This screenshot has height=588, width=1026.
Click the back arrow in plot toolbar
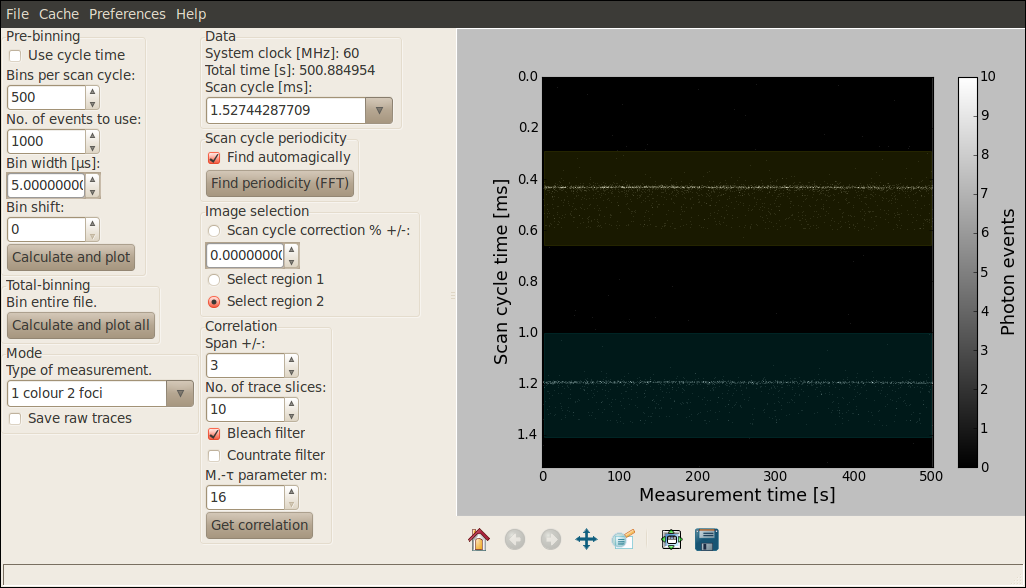click(x=515, y=540)
